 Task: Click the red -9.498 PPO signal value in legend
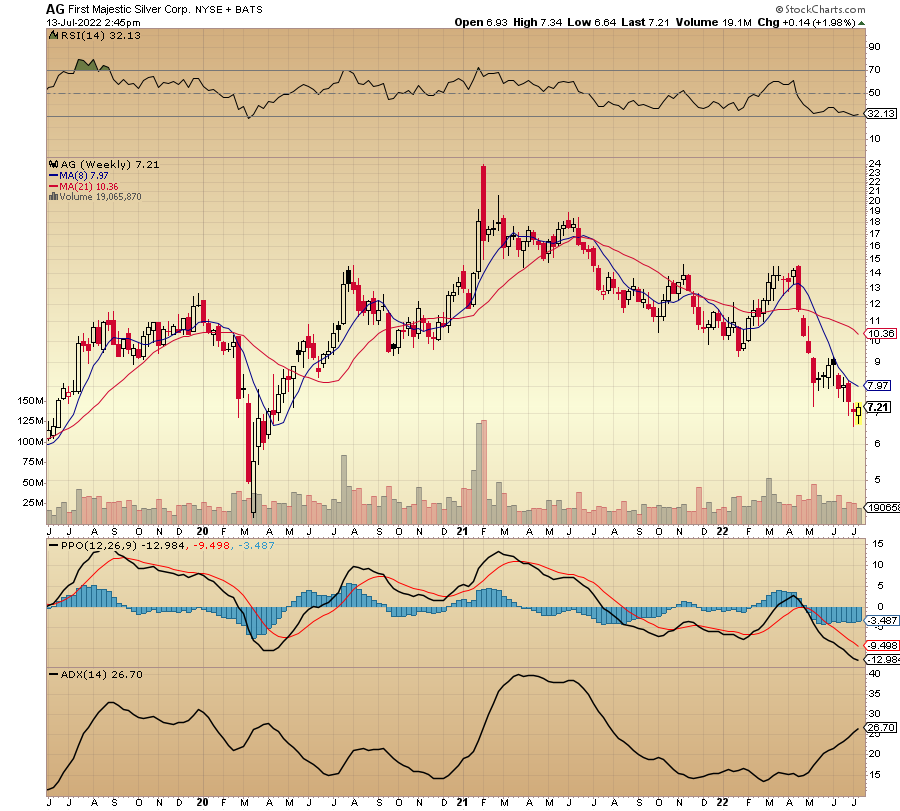(x=211, y=546)
